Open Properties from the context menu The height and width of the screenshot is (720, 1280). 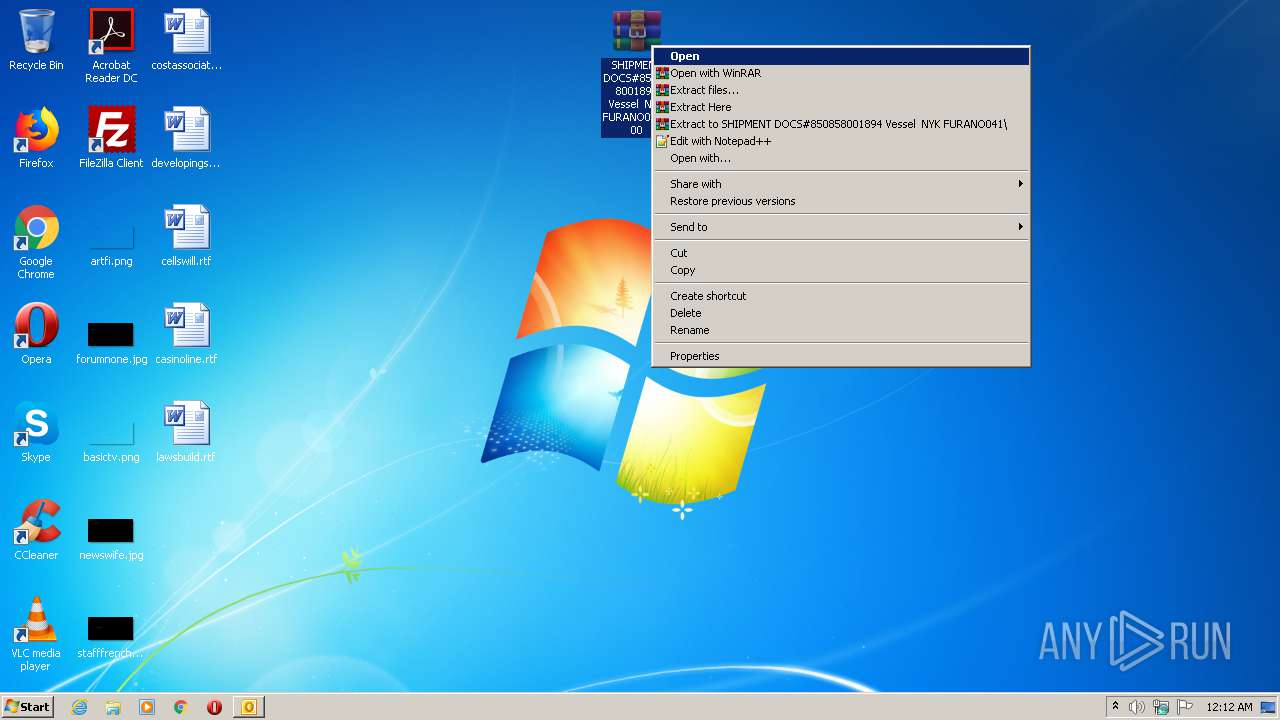tap(840, 356)
